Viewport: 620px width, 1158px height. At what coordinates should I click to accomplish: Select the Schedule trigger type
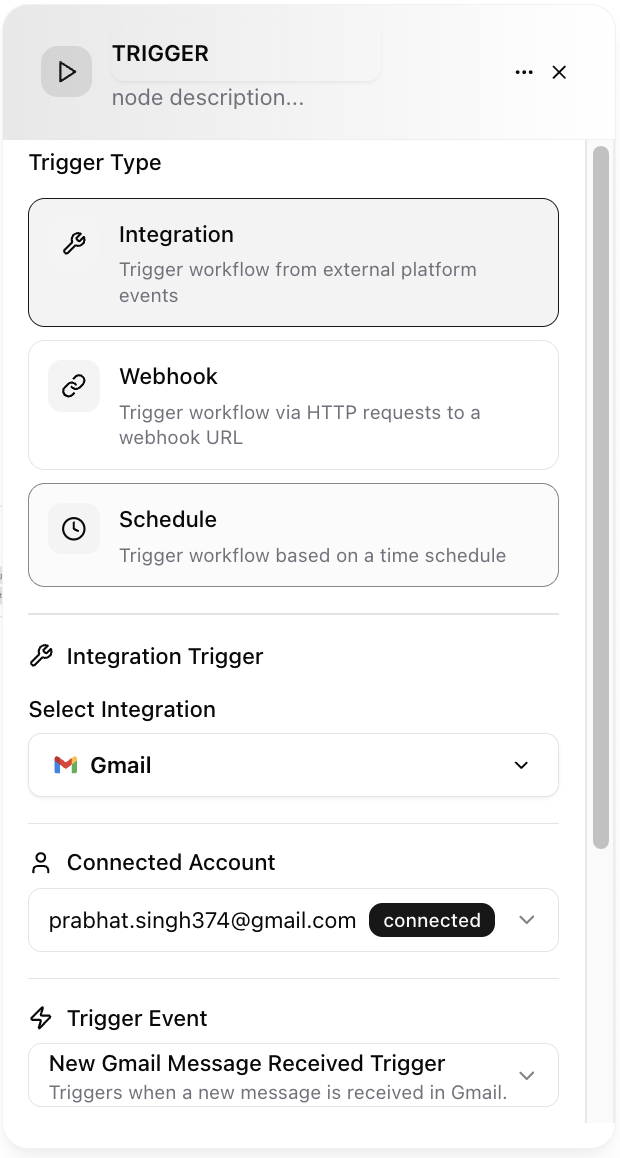[293, 535]
